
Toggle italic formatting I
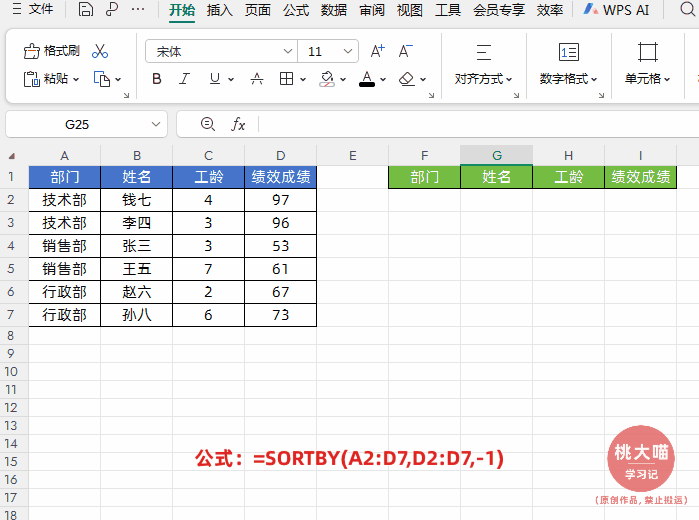point(184,79)
